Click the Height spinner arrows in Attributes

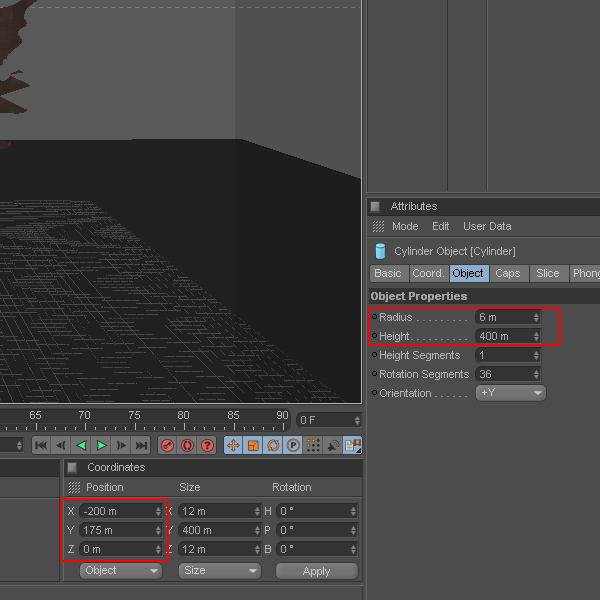(536, 336)
